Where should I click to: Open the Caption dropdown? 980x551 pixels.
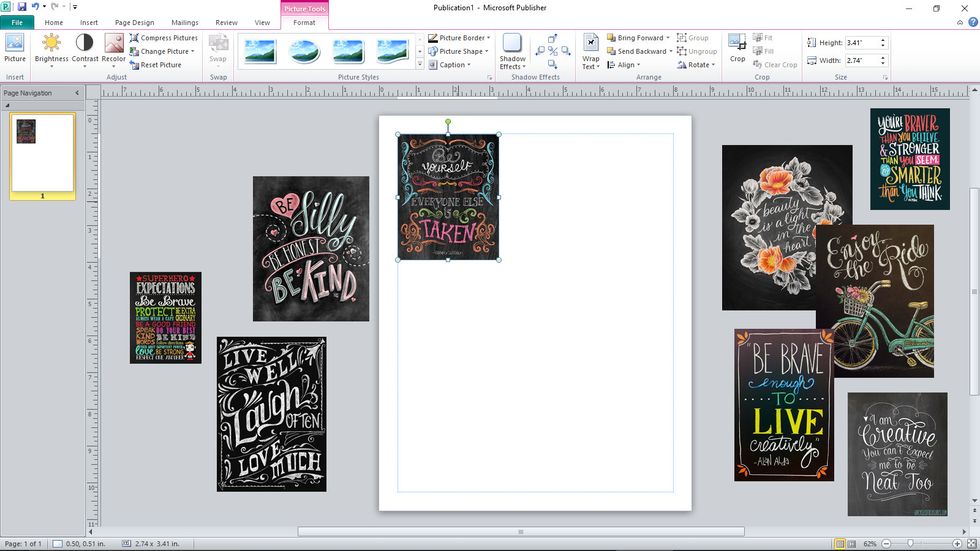[449, 65]
